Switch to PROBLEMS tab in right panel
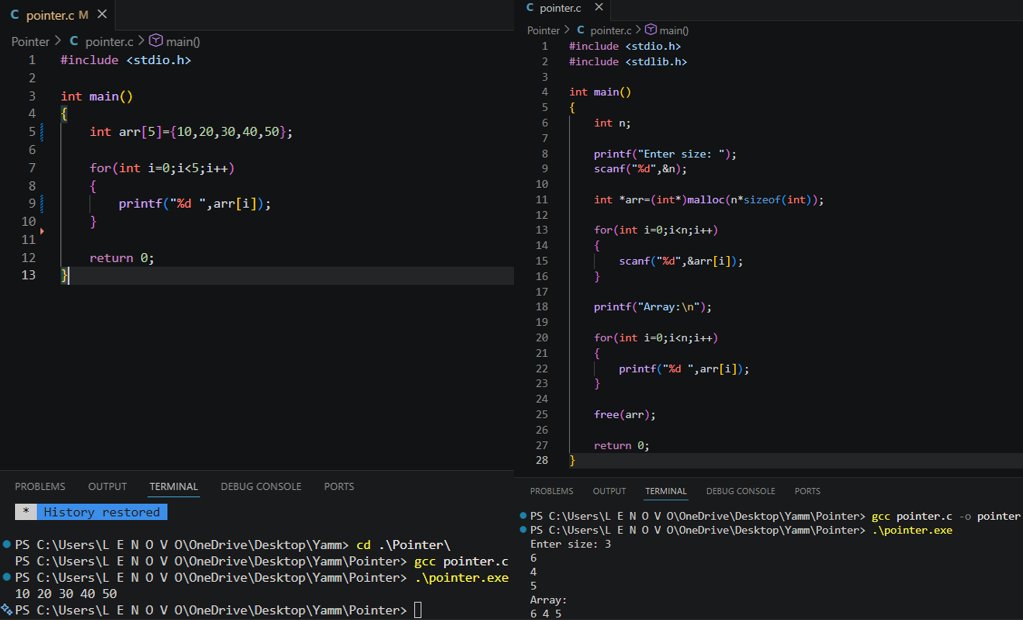1023x620 pixels. [551, 491]
